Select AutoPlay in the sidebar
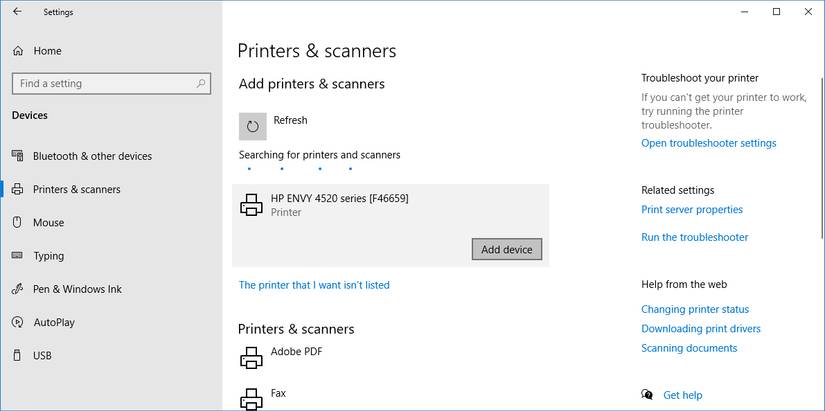This screenshot has width=825, height=411. (54, 323)
